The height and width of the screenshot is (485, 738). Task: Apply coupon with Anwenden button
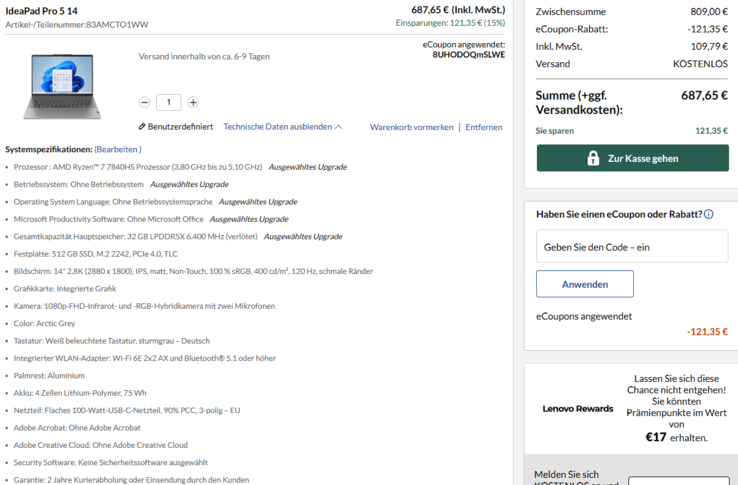click(x=585, y=284)
